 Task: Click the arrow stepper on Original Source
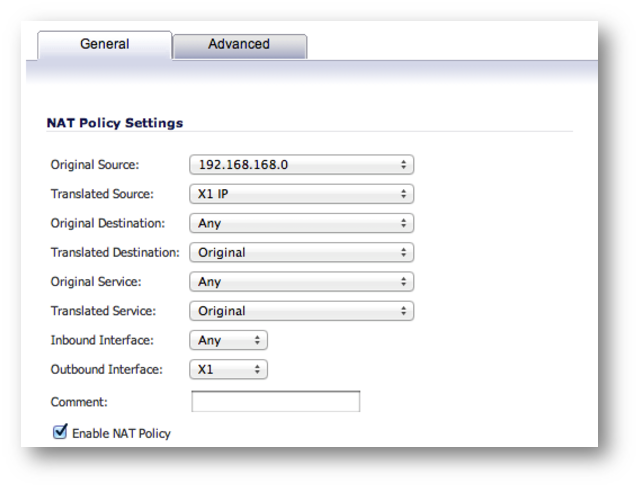coord(404,165)
